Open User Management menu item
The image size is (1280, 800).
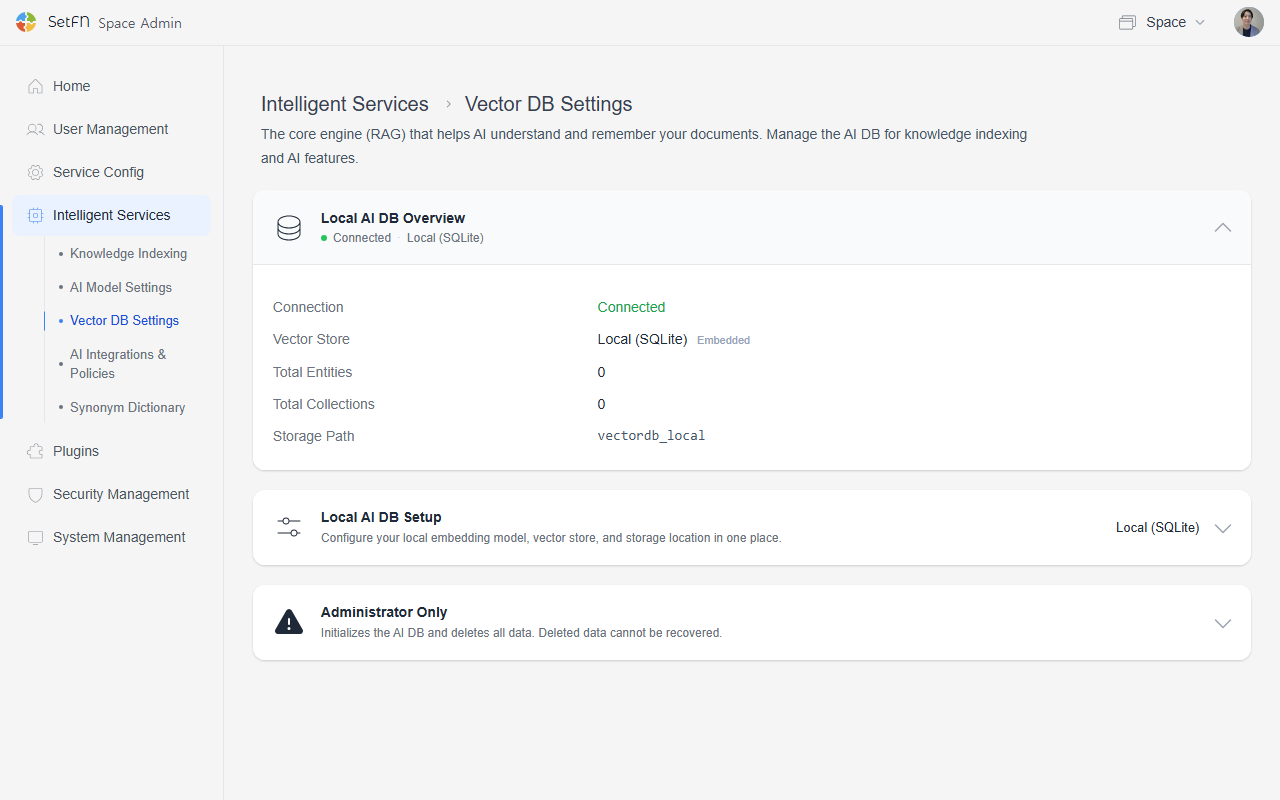(x=112, y=129)
